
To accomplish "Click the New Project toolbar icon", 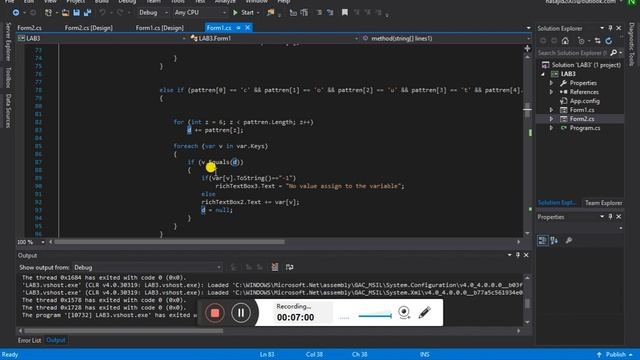I will (x=48, y=13).
